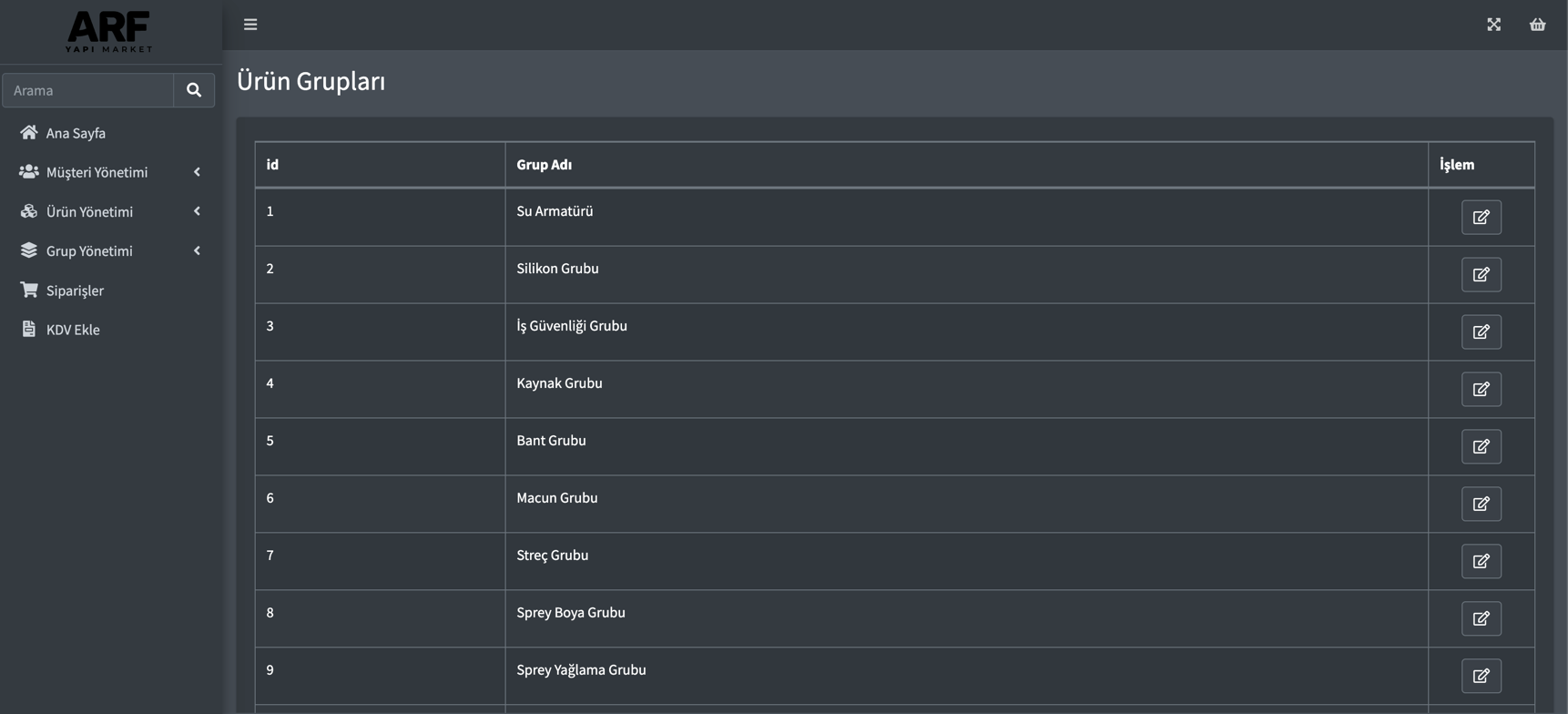Click the fullscreen expand icon
The width and height of the screenshot is (1568, 714).
(x=1494, y=25)
